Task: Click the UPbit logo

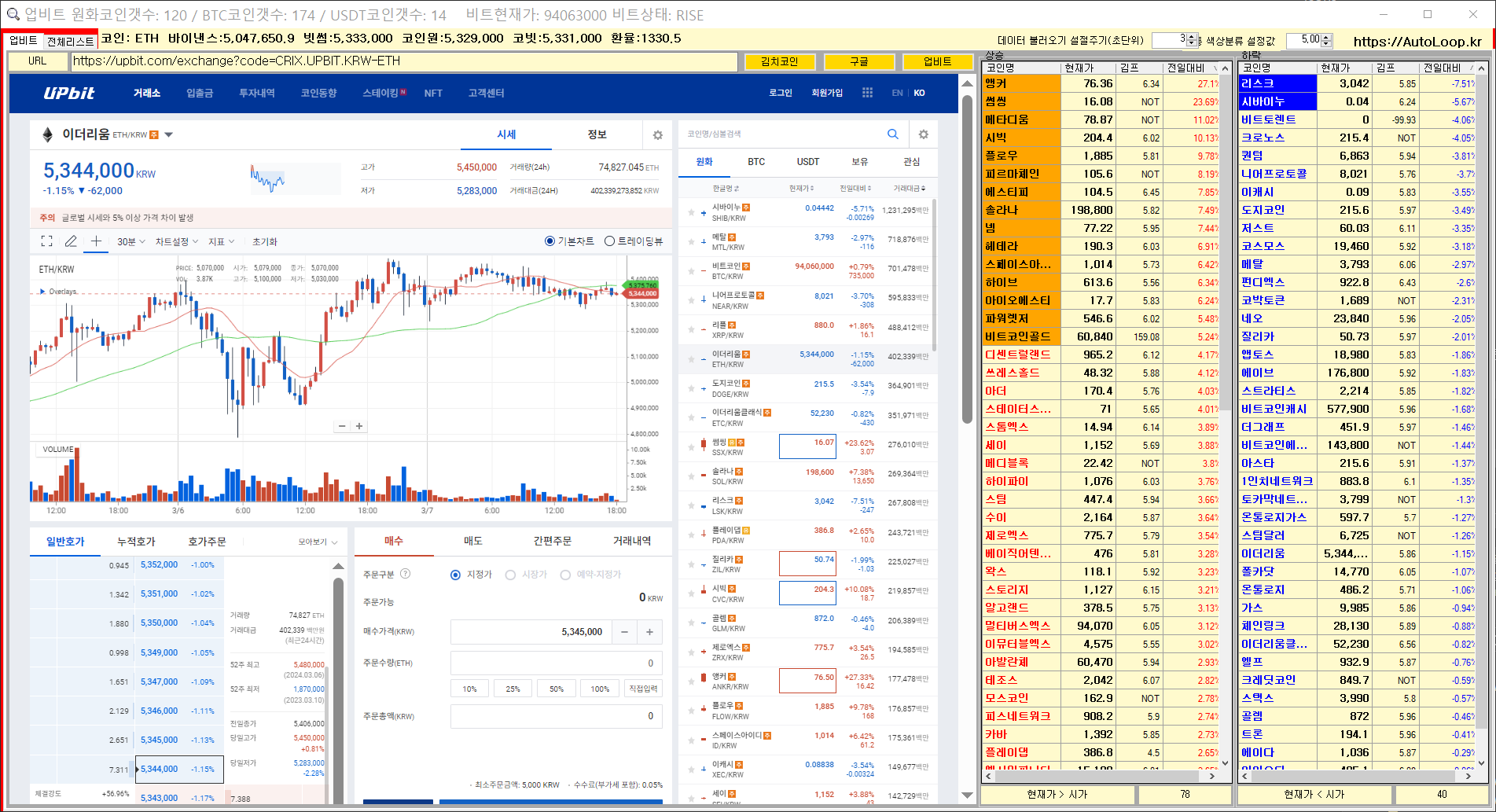Action: click(x=69, y=93)
